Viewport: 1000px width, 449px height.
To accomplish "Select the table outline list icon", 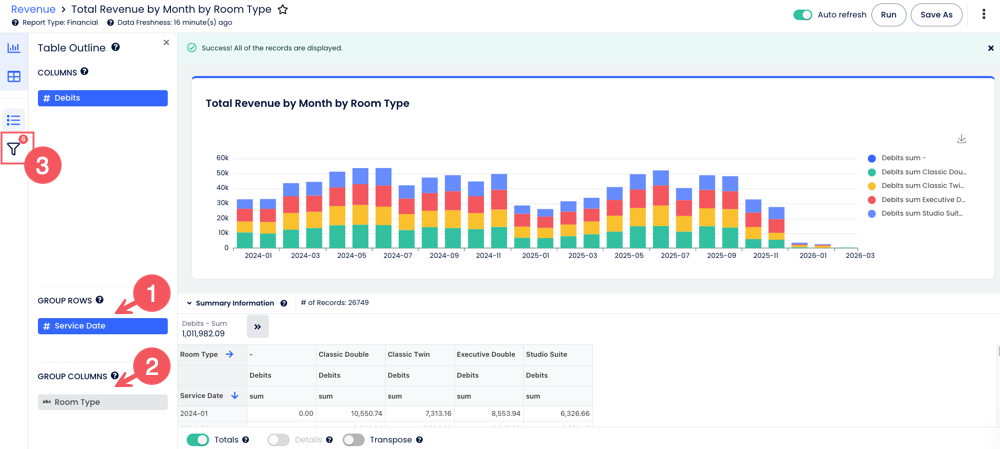I will [x=13, y=120].
